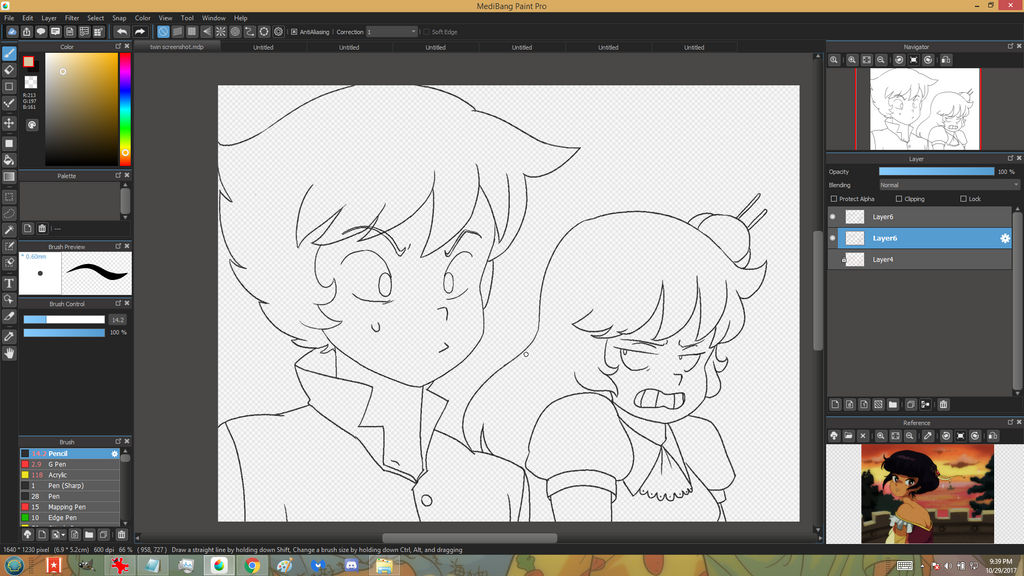Select the Eraser tool
This screenshot has width=1024, height=576.
pos(9,70)
